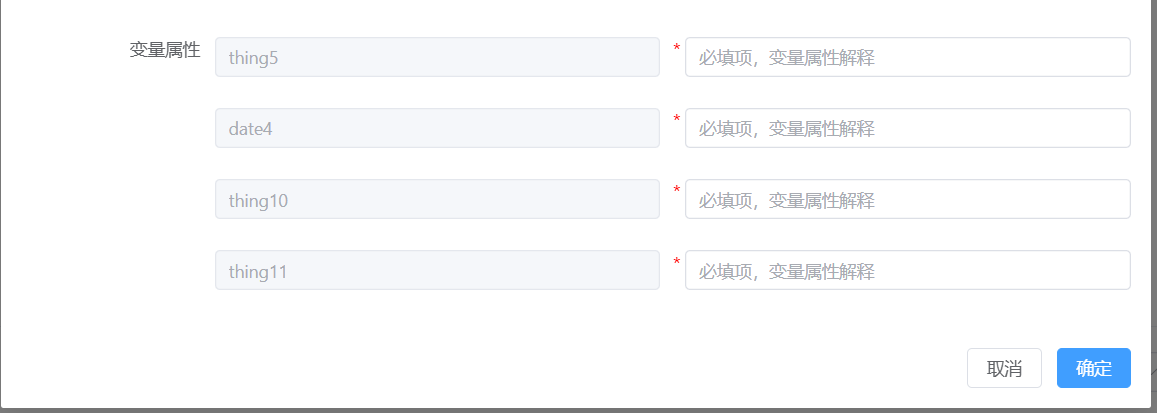The image size is (1157, 413).
Task: Focus the explanation input beside date4
Action: coord(908,128)
